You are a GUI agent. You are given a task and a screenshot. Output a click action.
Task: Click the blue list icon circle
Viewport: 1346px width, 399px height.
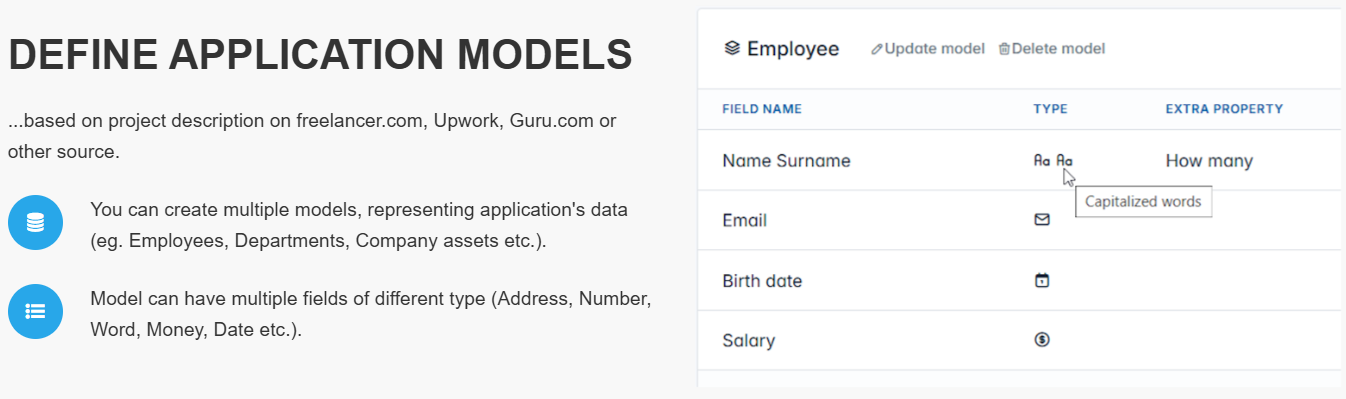[35, 311]
